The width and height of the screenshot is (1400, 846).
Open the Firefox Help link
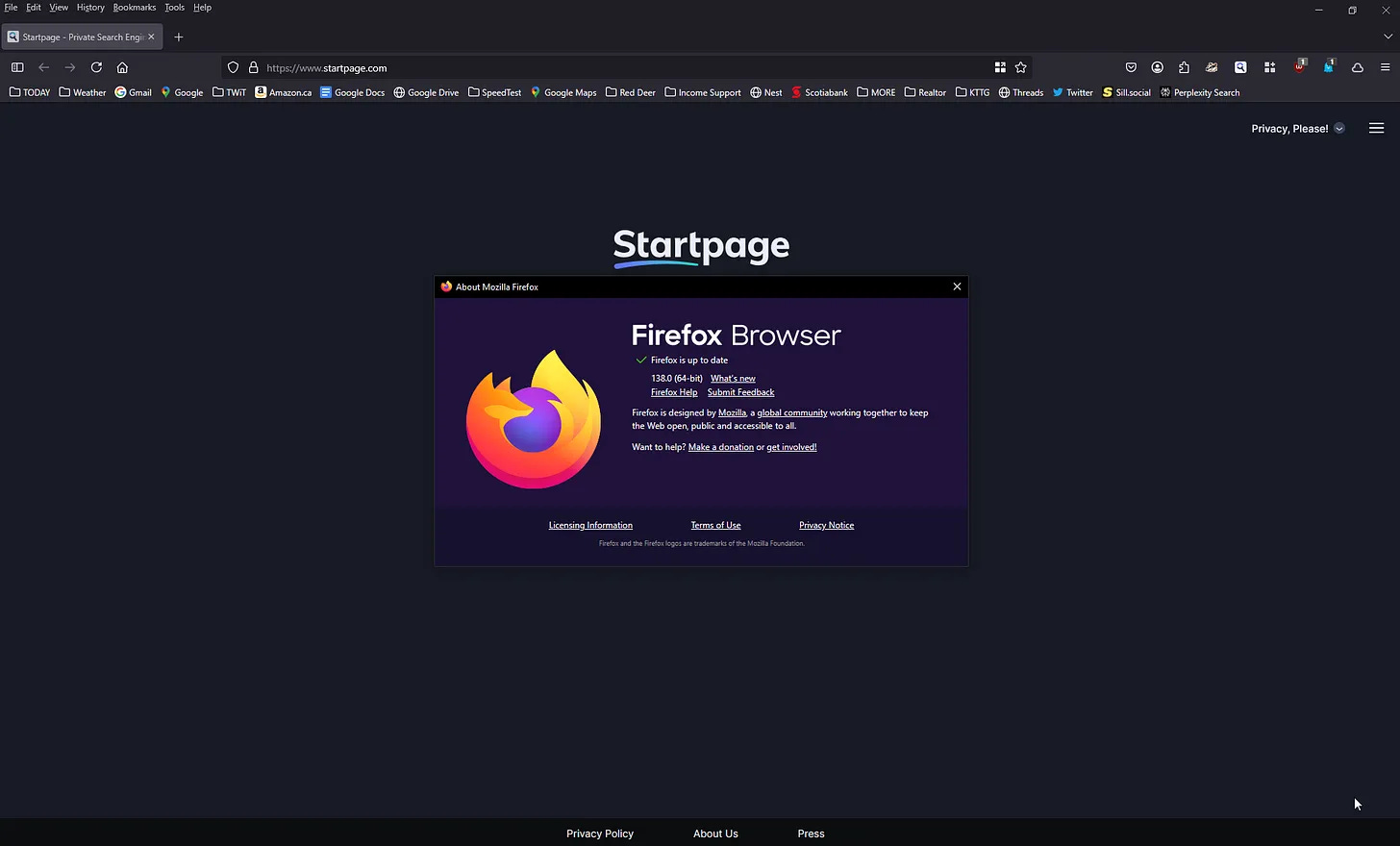(674, 392)
